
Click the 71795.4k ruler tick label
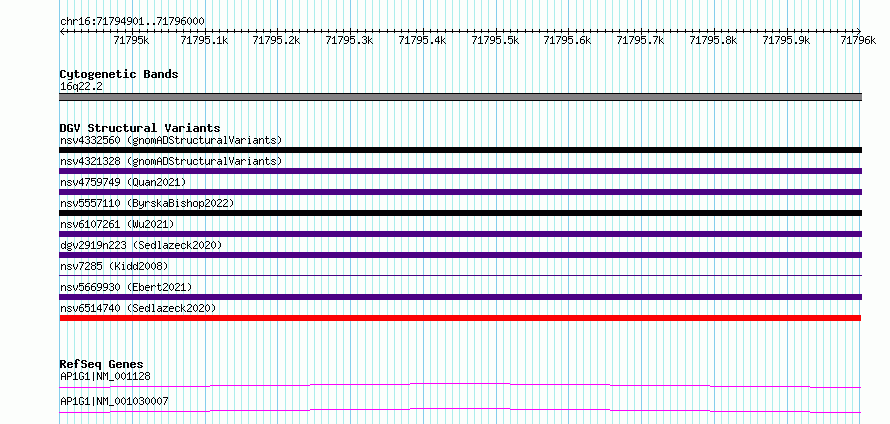(422, 40)
